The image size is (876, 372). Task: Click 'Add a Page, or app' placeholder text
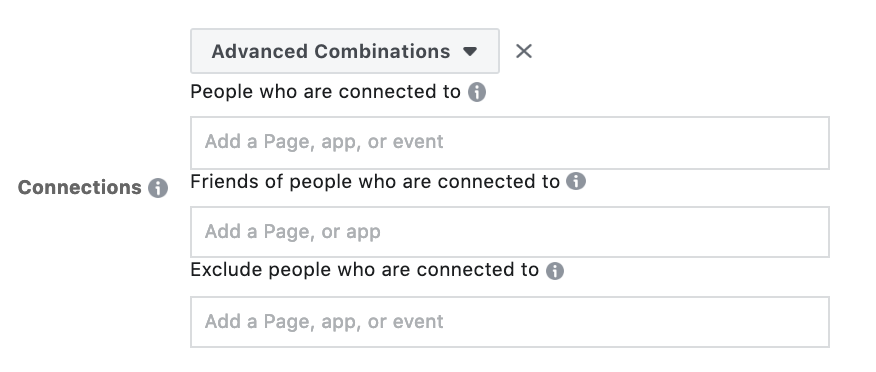click(293, 231)
